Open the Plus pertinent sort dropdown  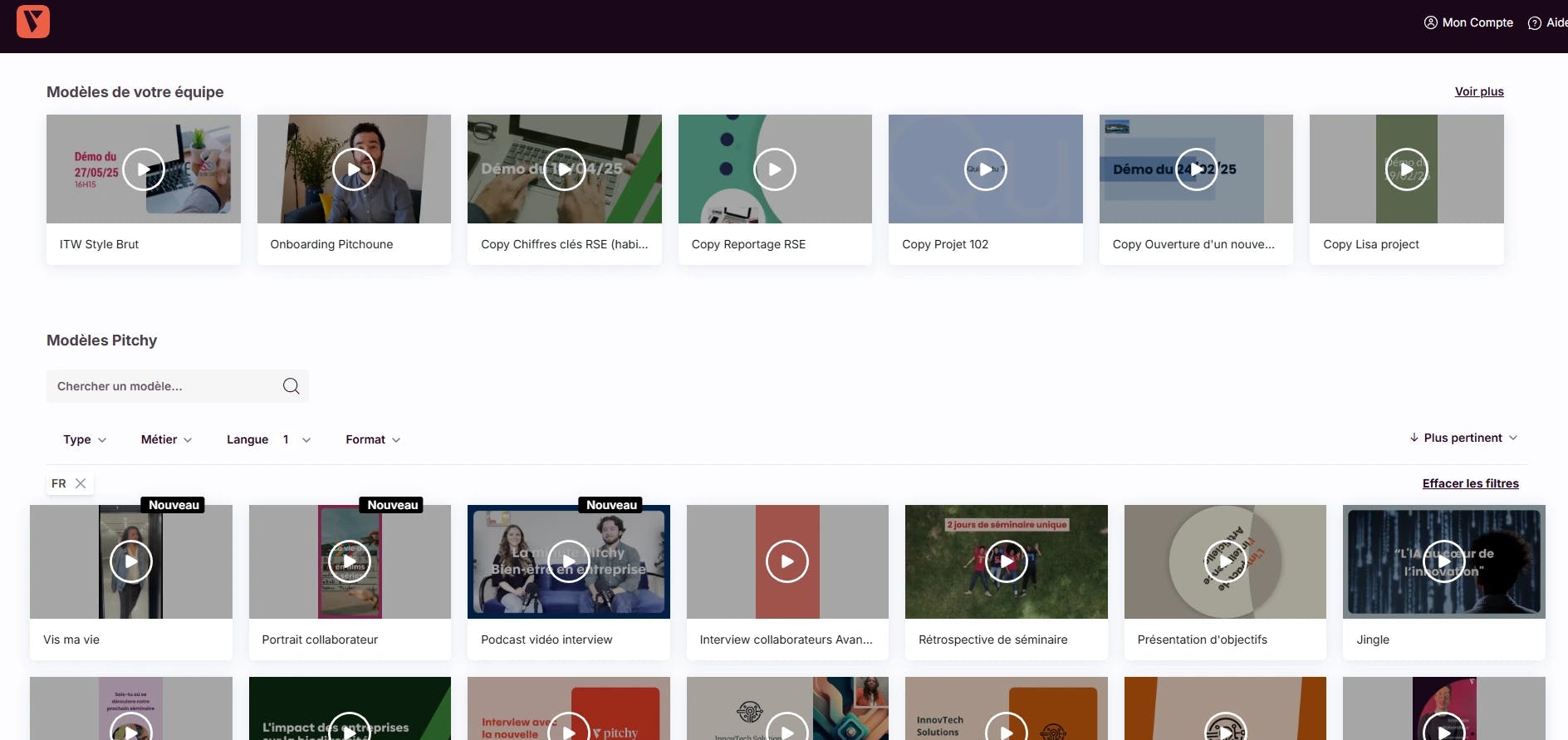(1463, 438)
